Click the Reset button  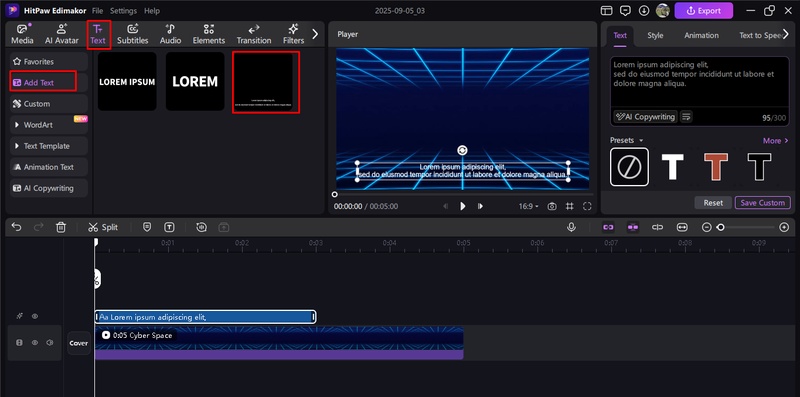point(713,203)
